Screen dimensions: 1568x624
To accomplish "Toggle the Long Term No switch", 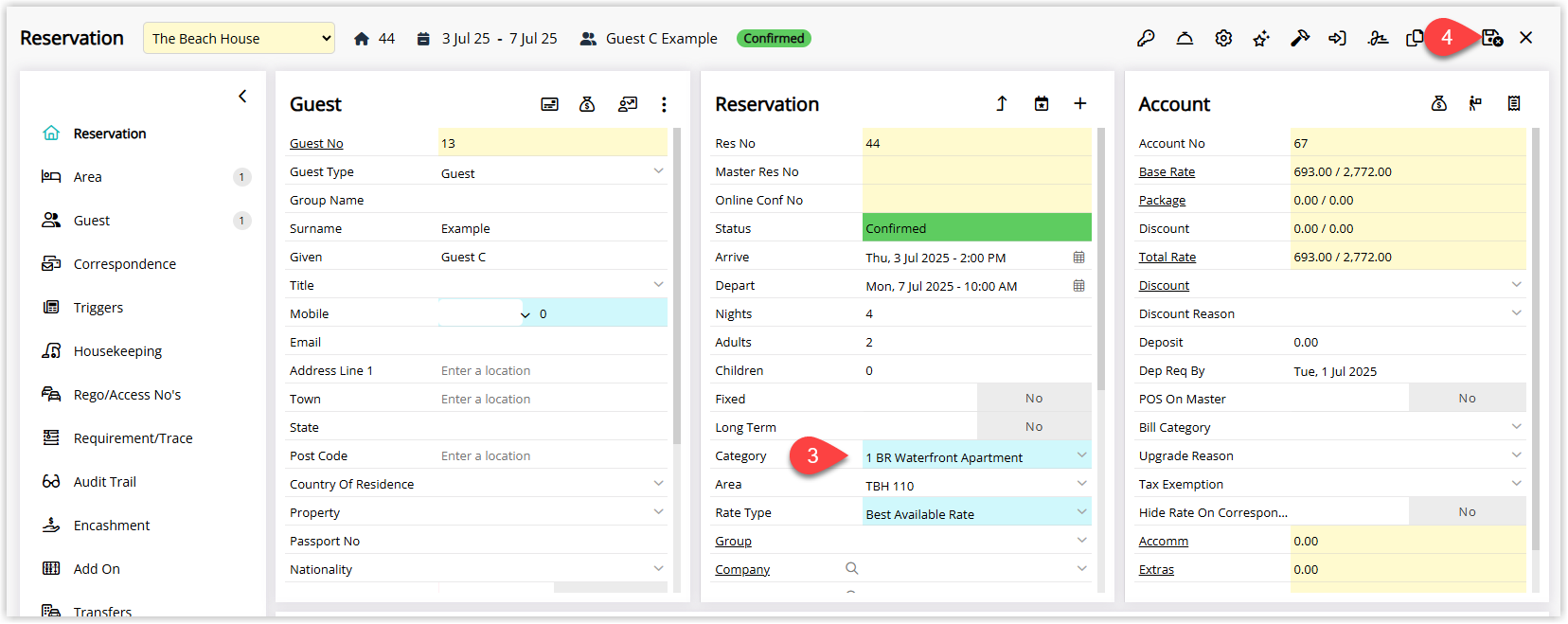I will [1034, 427].
